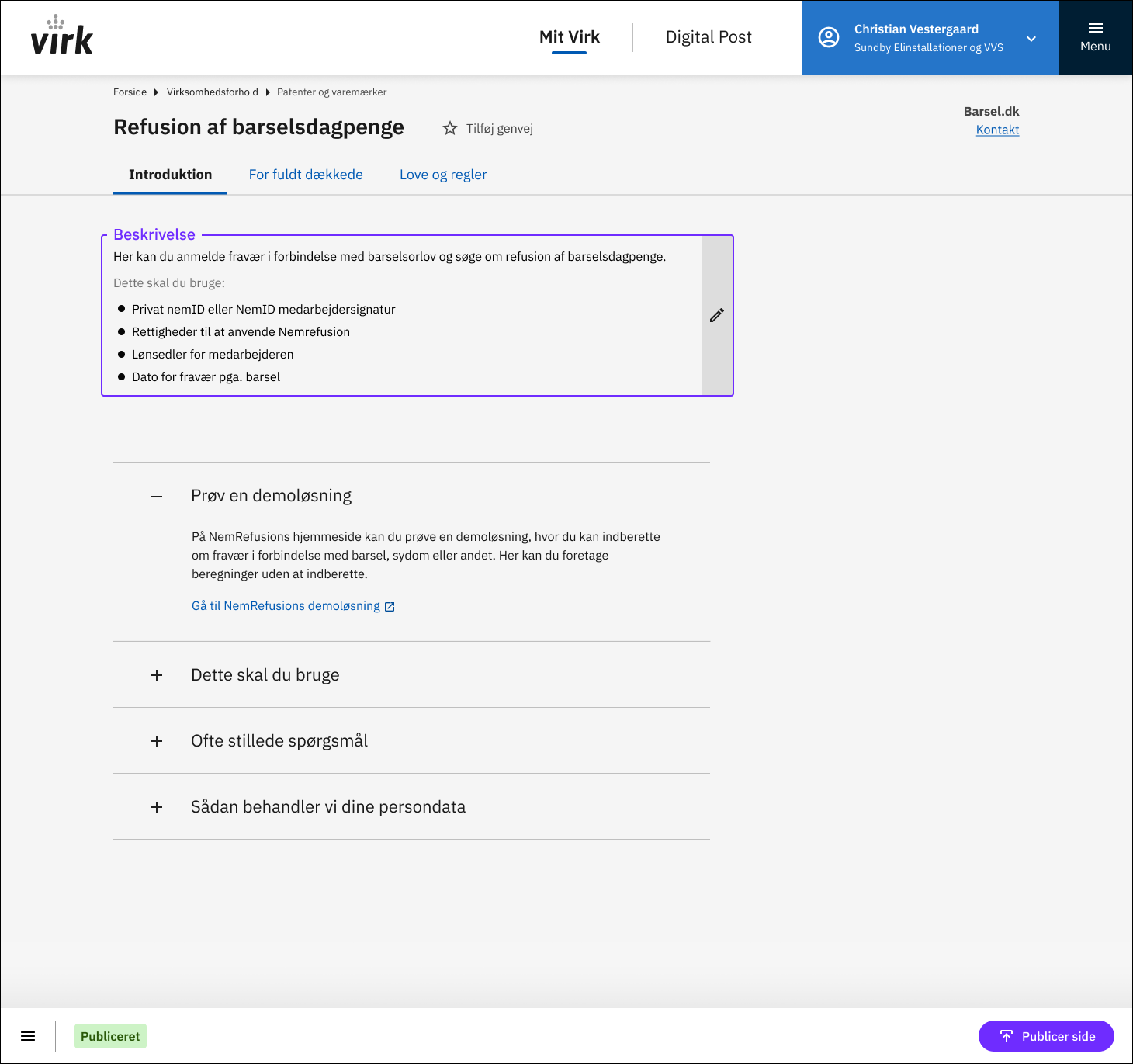Switch to For fuldt dækkede tab
Image resolution: width=1133 pixels, height=1064 pixels.
[x=306, y=175]
